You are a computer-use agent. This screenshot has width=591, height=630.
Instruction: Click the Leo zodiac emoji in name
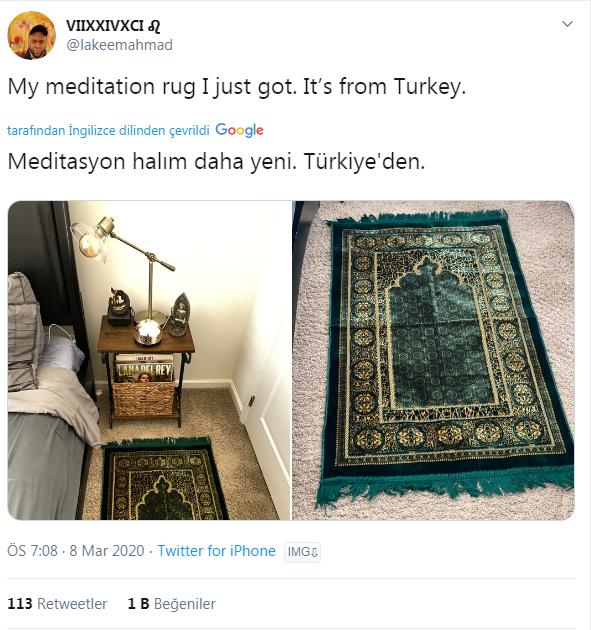tap(154, 27)
